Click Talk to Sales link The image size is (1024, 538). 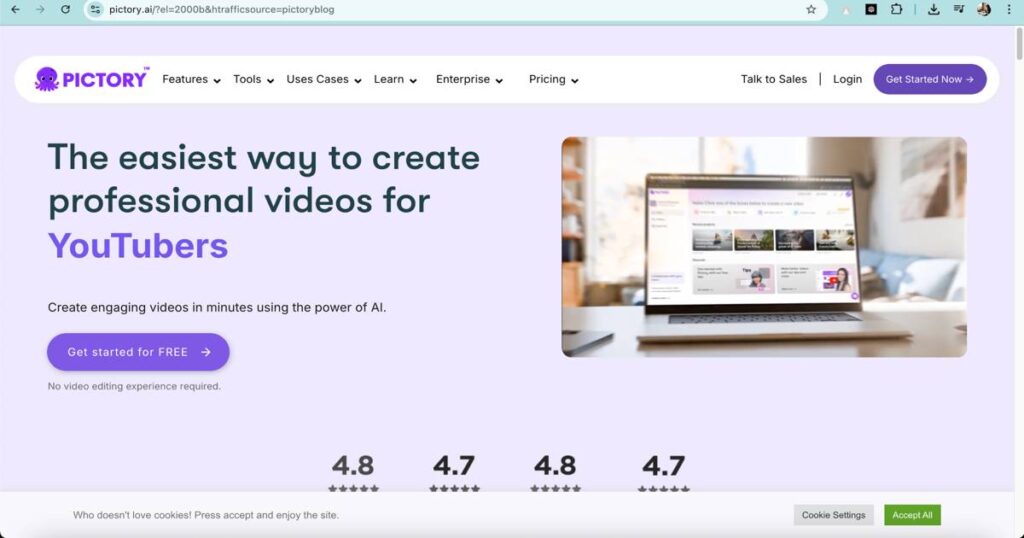[x=773, y=79]
